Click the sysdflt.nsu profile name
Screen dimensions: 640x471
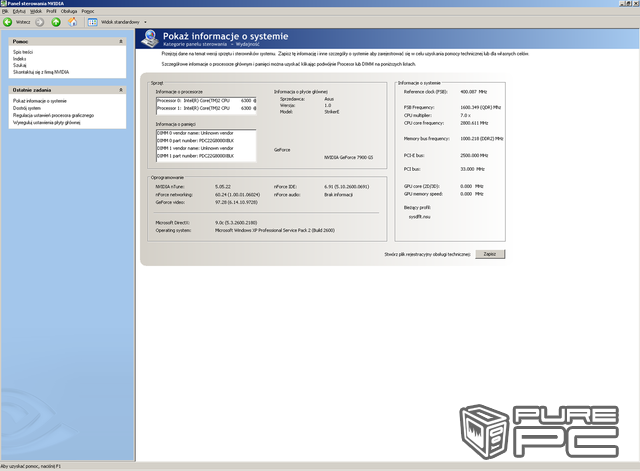click(420, 217)
